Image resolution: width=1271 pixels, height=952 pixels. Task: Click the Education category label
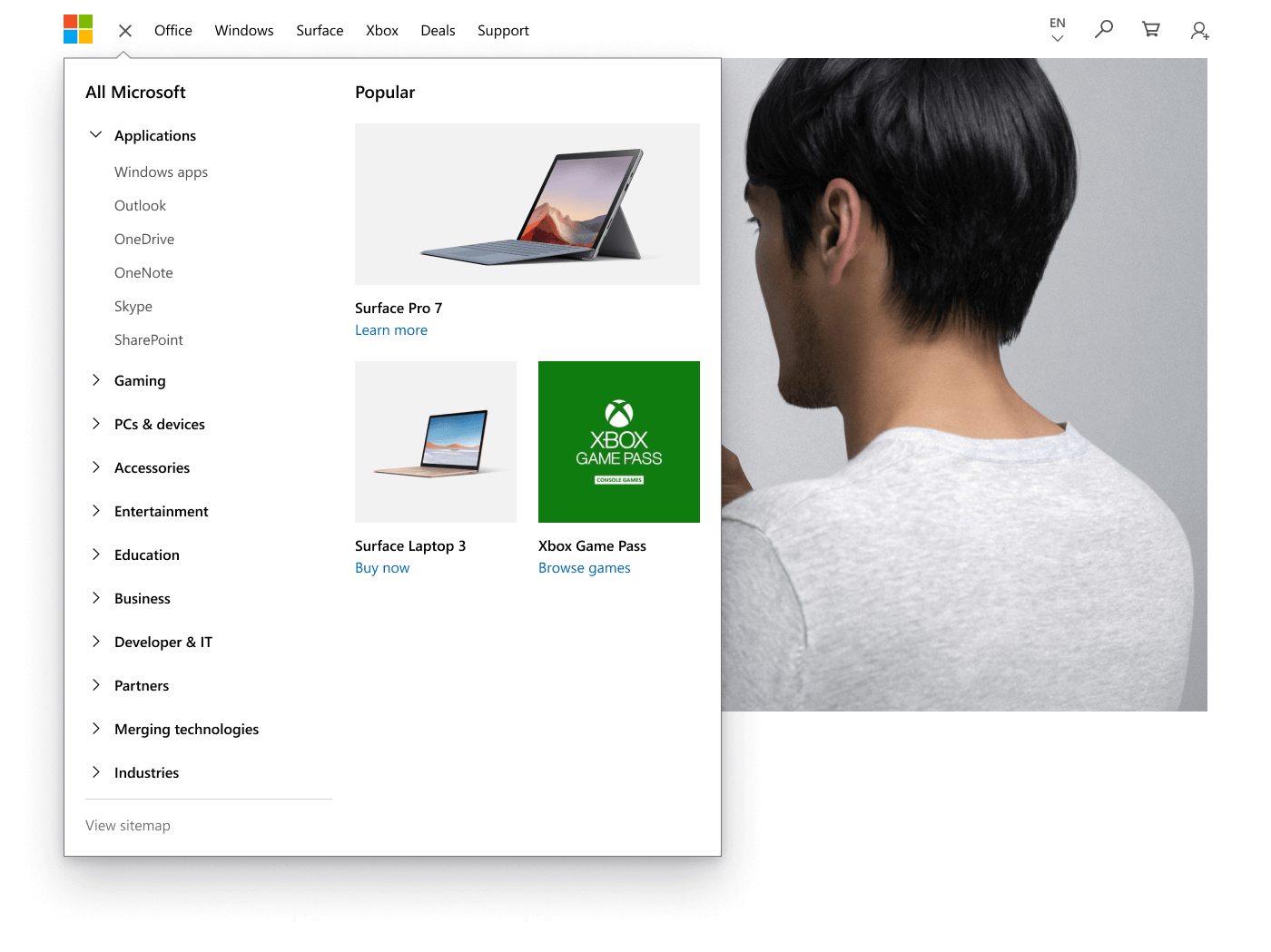click(147, 555)
